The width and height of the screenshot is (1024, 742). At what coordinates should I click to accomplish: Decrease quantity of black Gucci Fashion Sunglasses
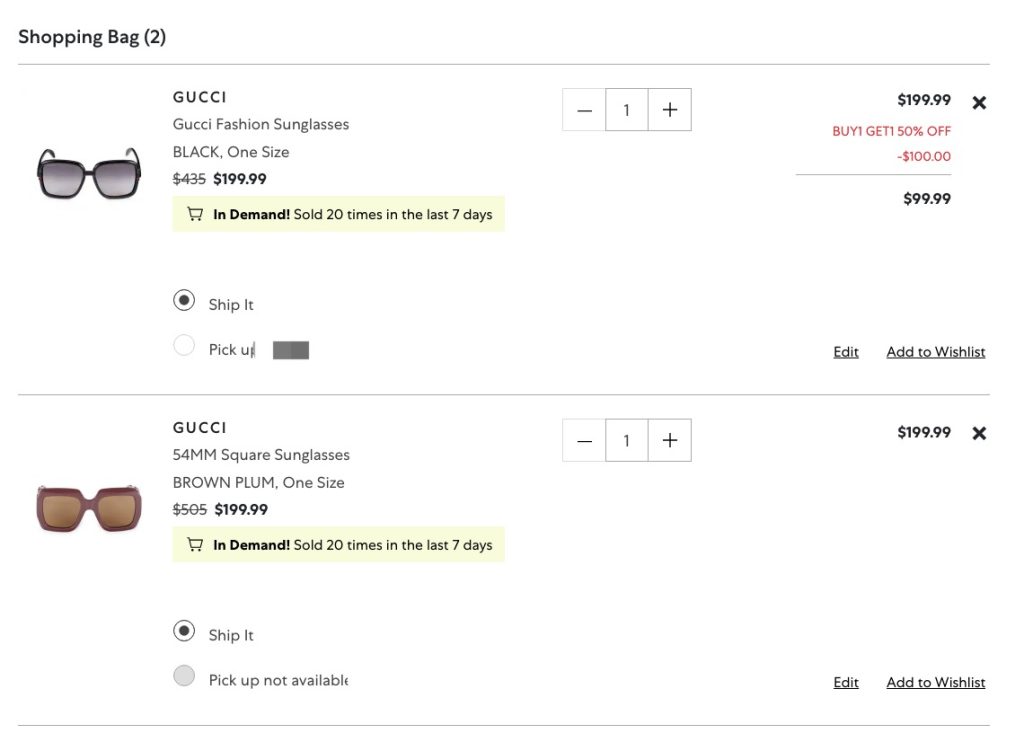(584, 110)
